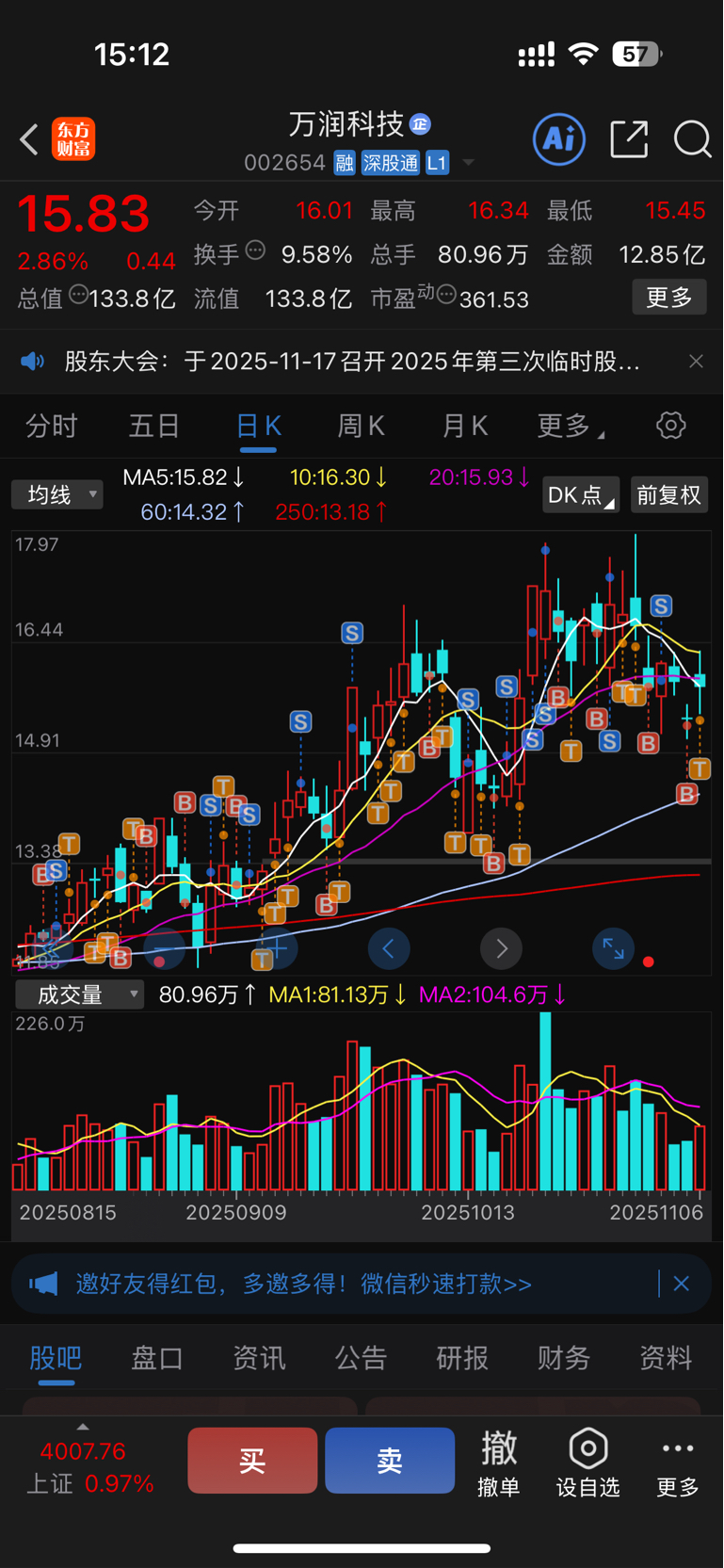Tap the current price 15.83
Image resolution: width=724 pixels, height=1568 pixels.
point(84,214)
